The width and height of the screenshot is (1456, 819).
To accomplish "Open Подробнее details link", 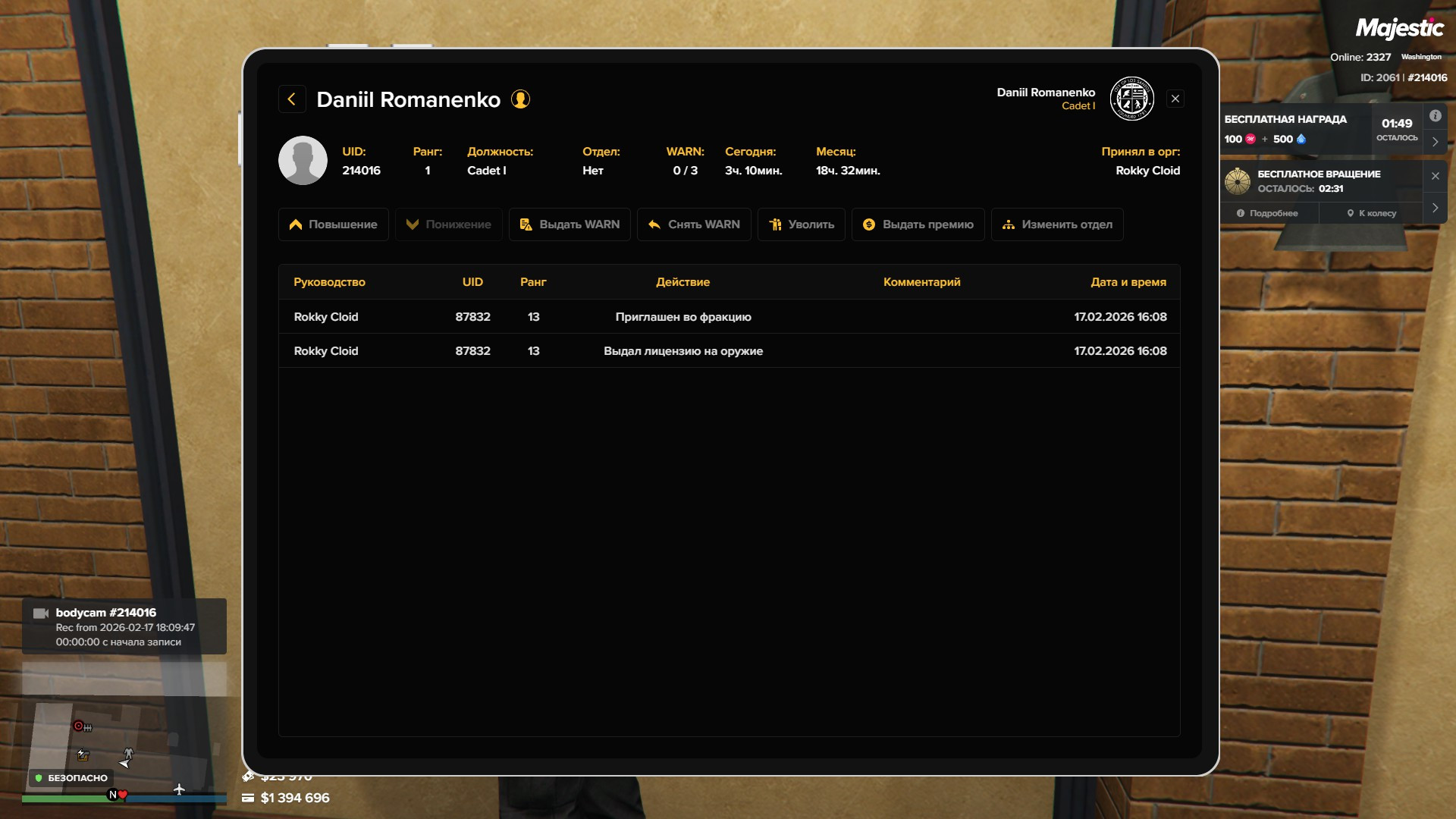I will click(1267, 214).
